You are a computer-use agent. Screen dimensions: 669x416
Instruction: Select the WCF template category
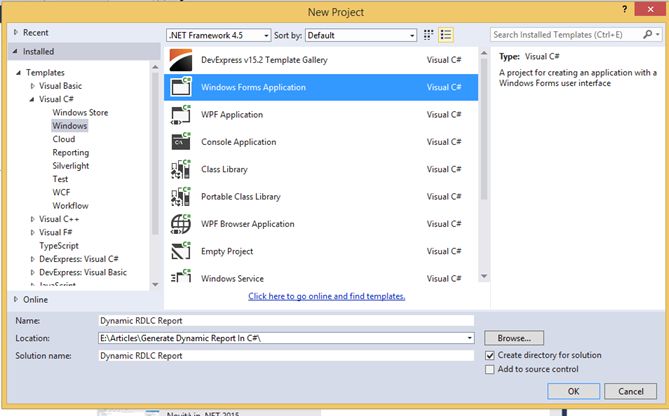[x=61, y=192]
